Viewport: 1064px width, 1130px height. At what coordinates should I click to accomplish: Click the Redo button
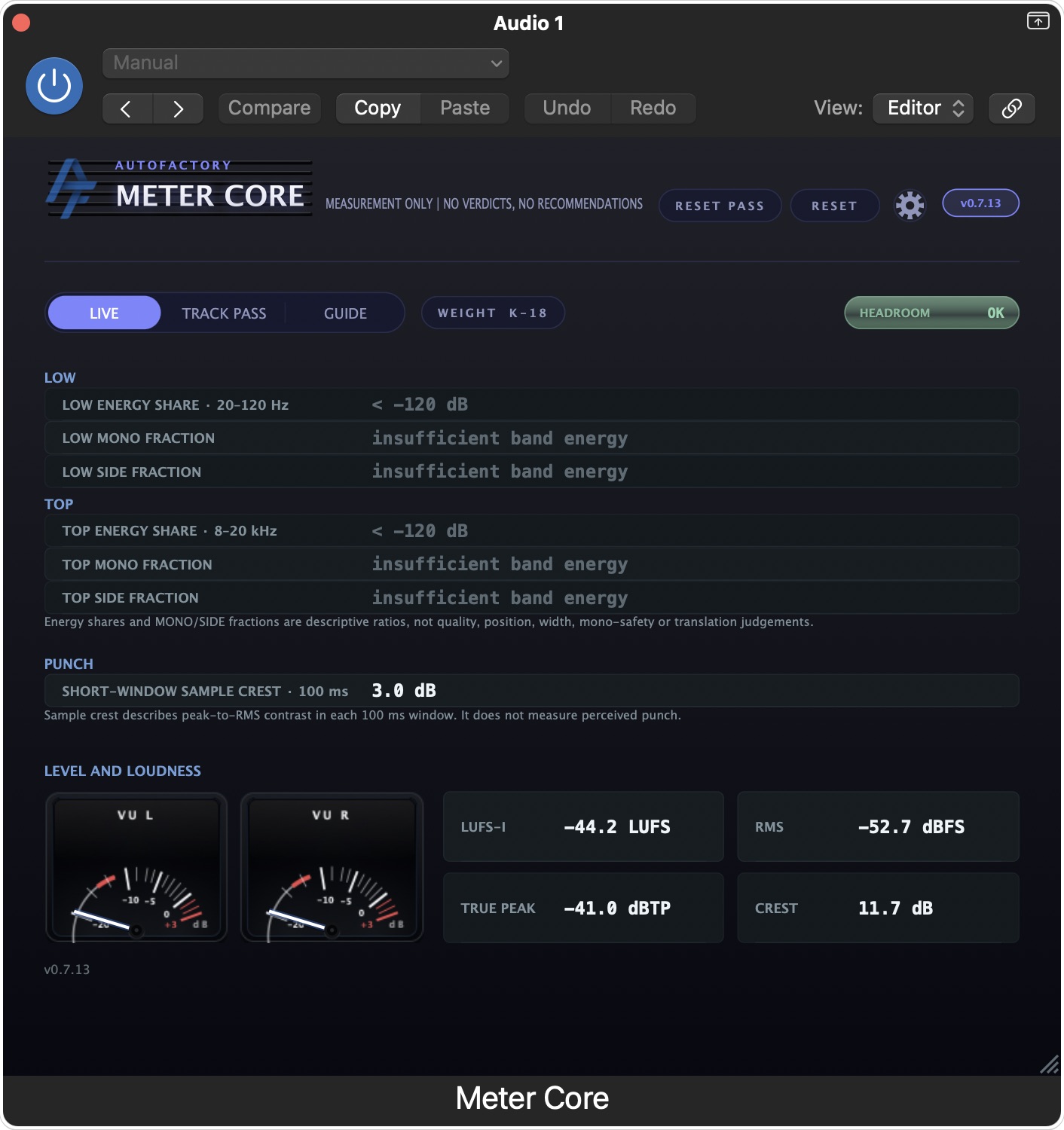[653, 108]
